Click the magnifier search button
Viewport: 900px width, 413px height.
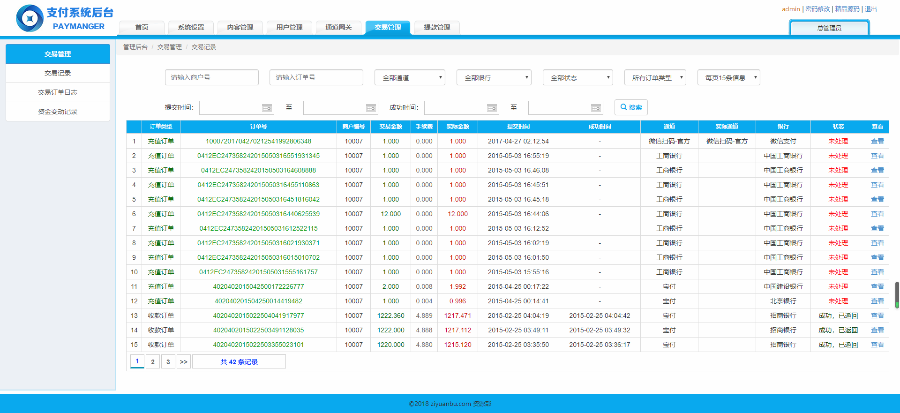coord(631,107)
